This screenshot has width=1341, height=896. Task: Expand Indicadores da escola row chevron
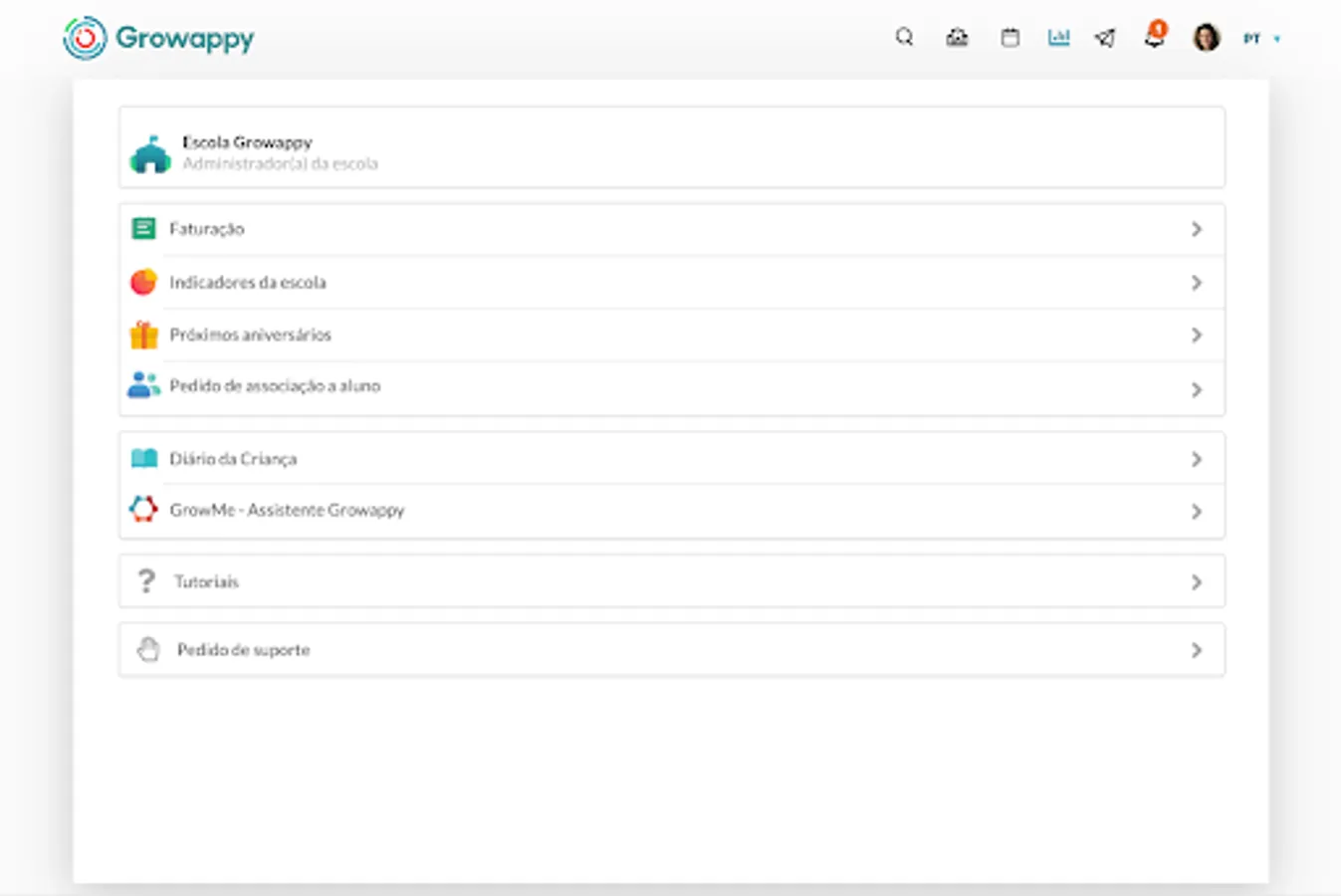[1197, 283]
